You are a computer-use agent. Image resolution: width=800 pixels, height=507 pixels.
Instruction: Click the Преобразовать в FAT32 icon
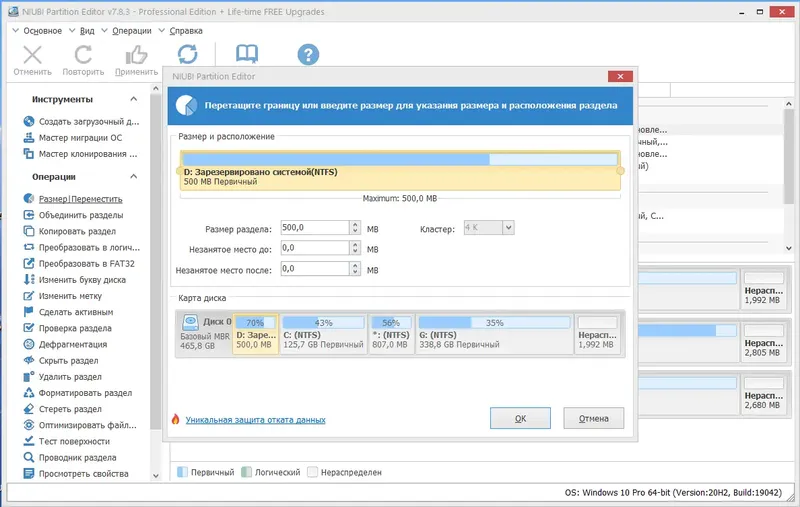(x=29, y=263)
